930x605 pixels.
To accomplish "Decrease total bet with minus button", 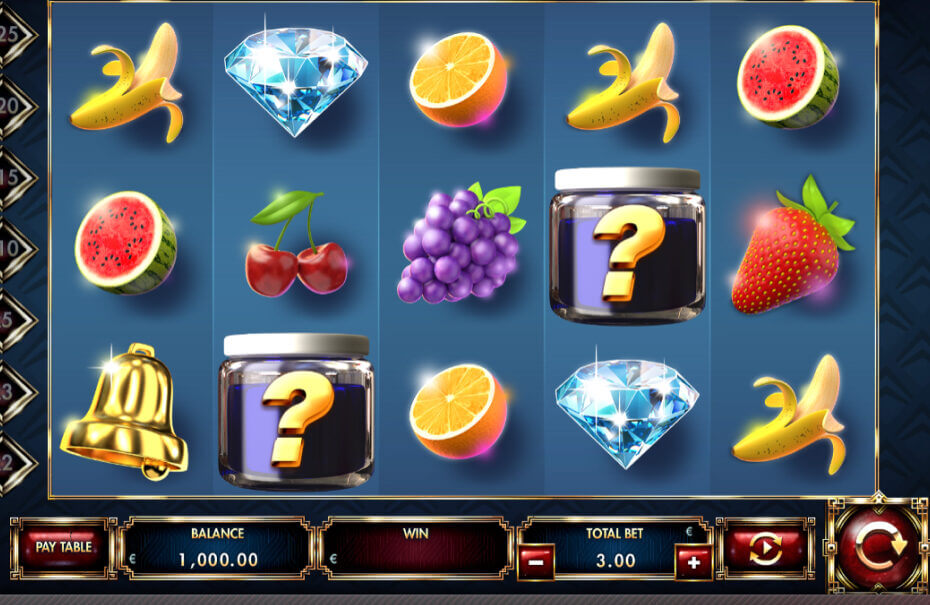I will tap(536, 561).
